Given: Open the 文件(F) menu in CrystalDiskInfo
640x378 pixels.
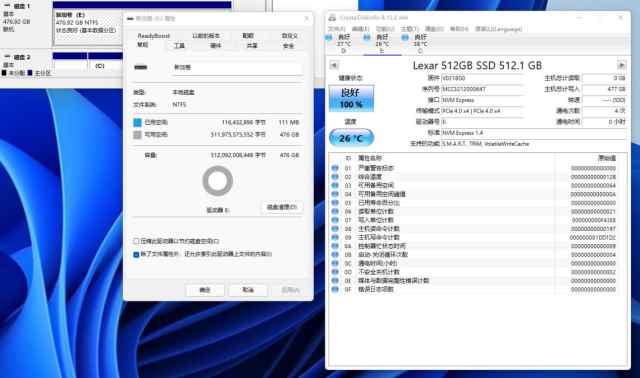Looking at the screenshot, I should (x=337, y=29).
